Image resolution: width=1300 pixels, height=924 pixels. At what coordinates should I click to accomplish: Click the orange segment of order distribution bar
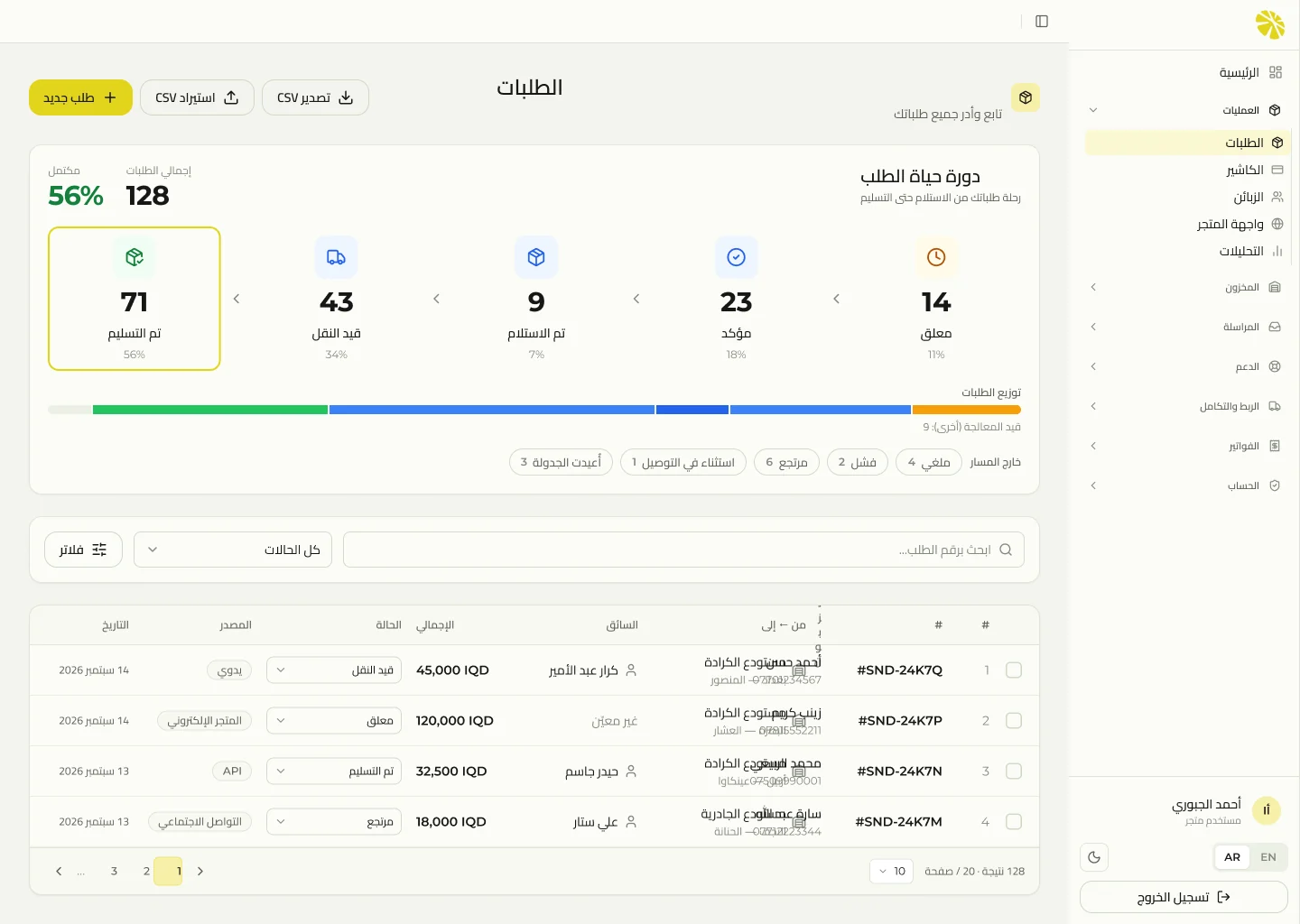966,410
